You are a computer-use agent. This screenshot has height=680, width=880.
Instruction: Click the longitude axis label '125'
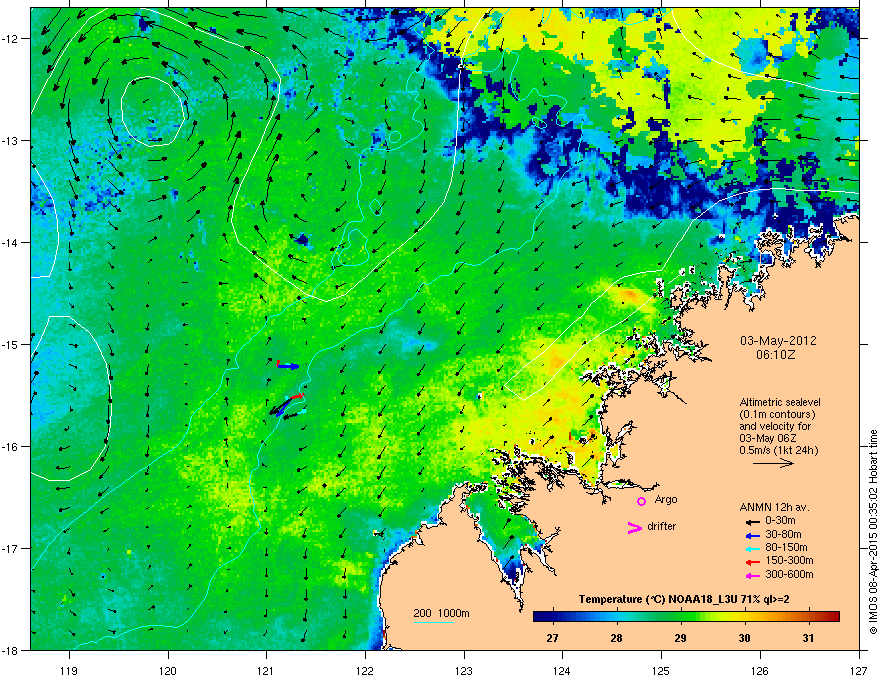tap(661, 671)
